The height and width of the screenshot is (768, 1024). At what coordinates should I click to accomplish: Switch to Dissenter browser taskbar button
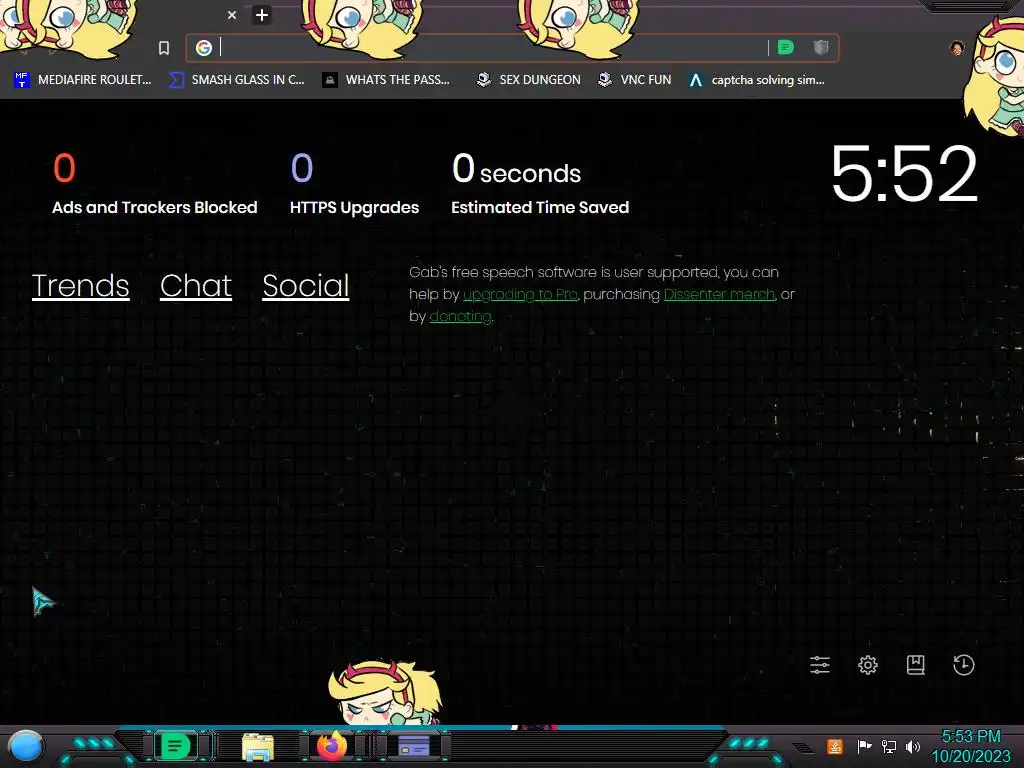(175, 746)
